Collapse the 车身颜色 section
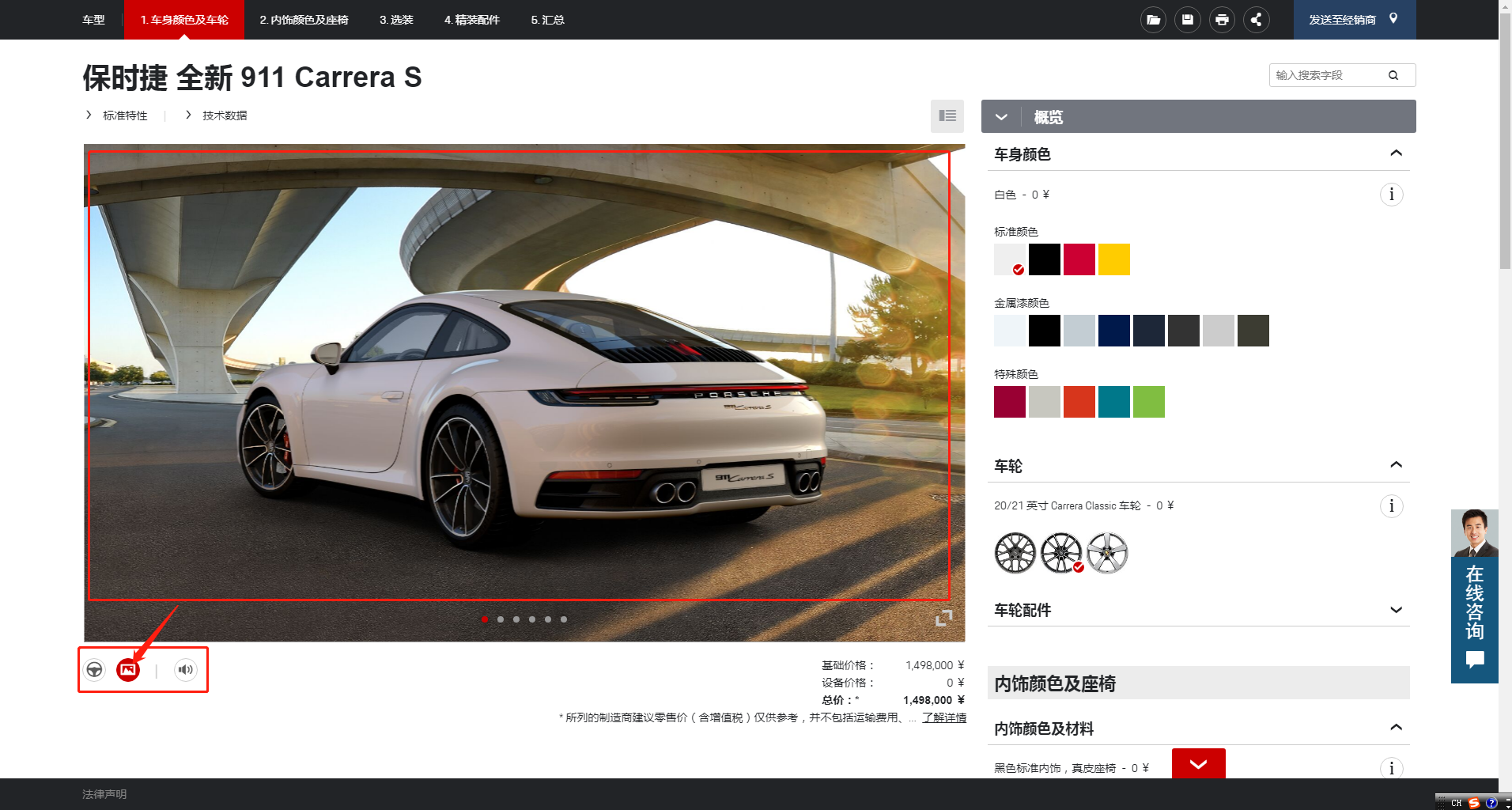This screenshot has height=810, width=1512. pos(1396,153)
